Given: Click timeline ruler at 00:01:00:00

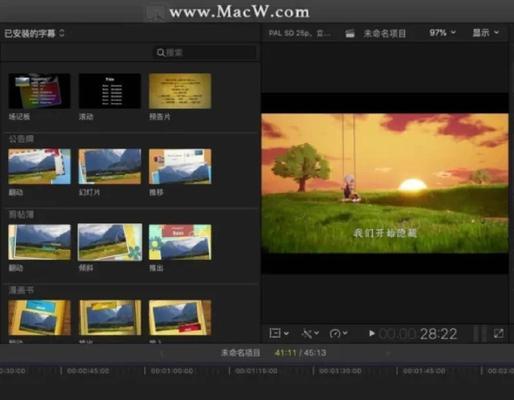Looking at the screenshot, I should (172, 371).
